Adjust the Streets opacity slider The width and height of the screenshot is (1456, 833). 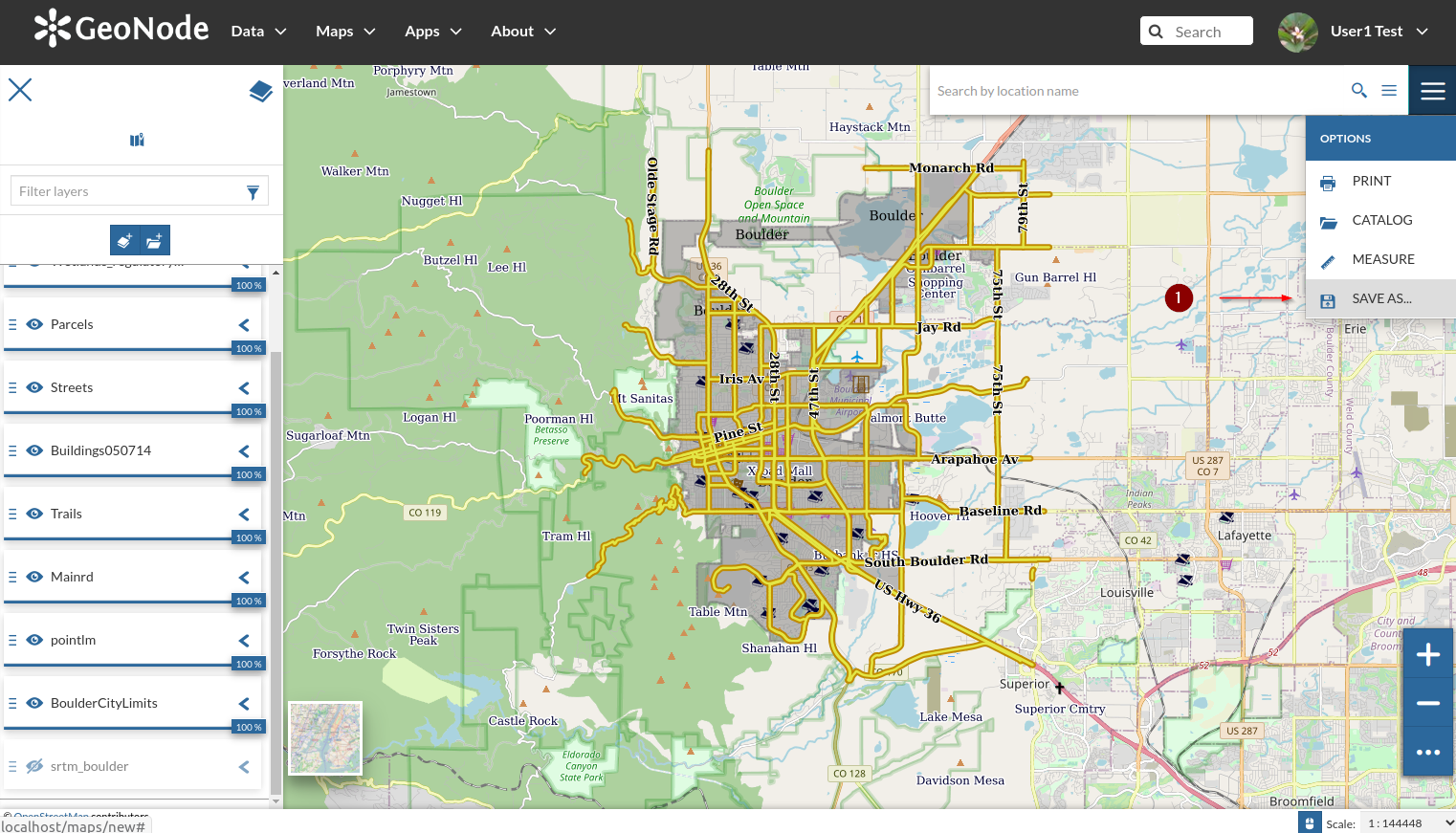(x=133, y=412)
